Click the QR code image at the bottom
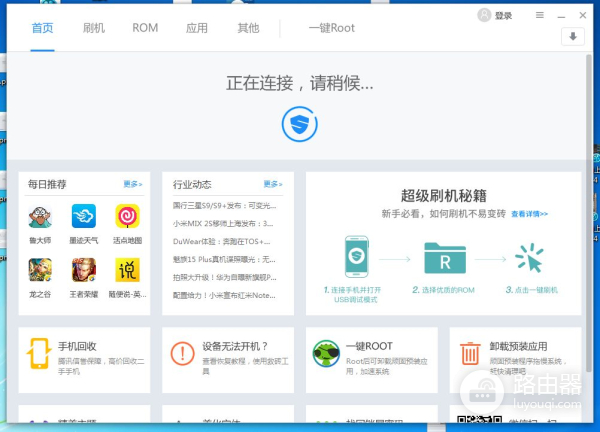 [479, 419]
